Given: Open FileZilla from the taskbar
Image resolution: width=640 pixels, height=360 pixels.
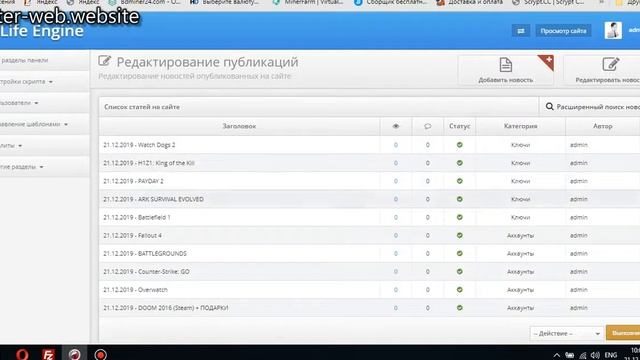Looking at the screenshot, I should click(48, 354).
